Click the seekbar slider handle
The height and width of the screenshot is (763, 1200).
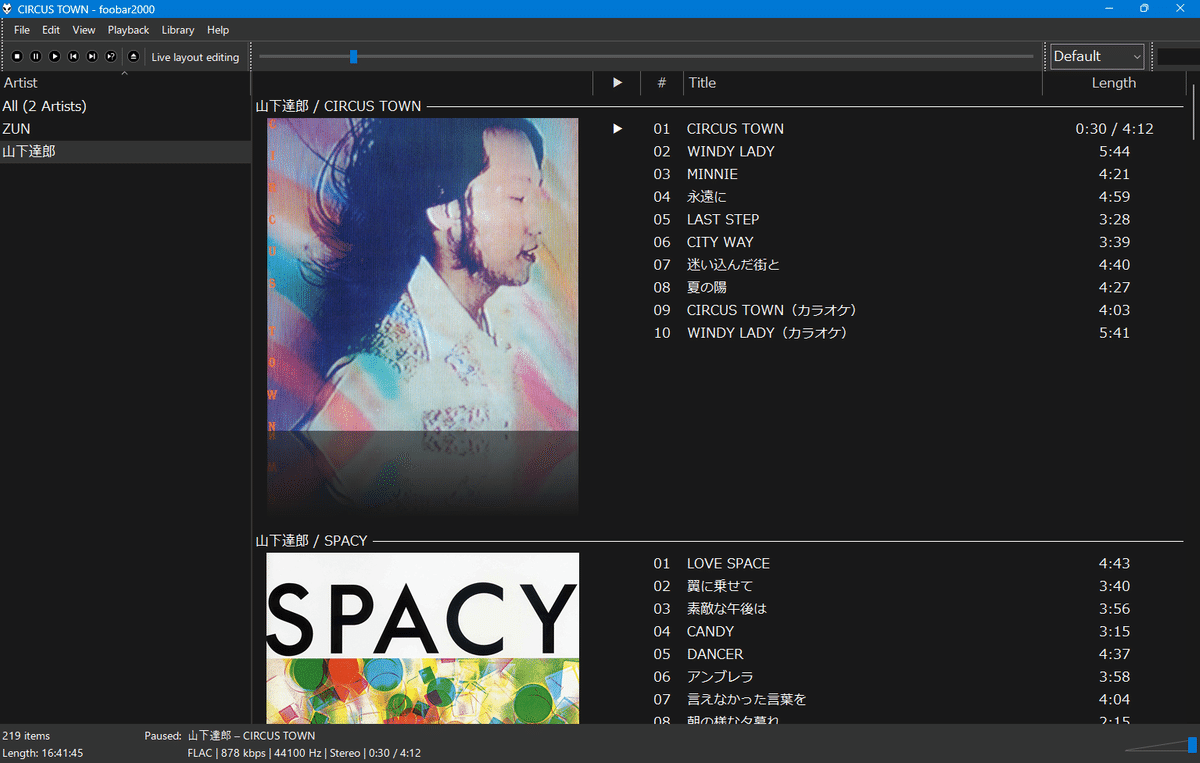coord(353,56)
